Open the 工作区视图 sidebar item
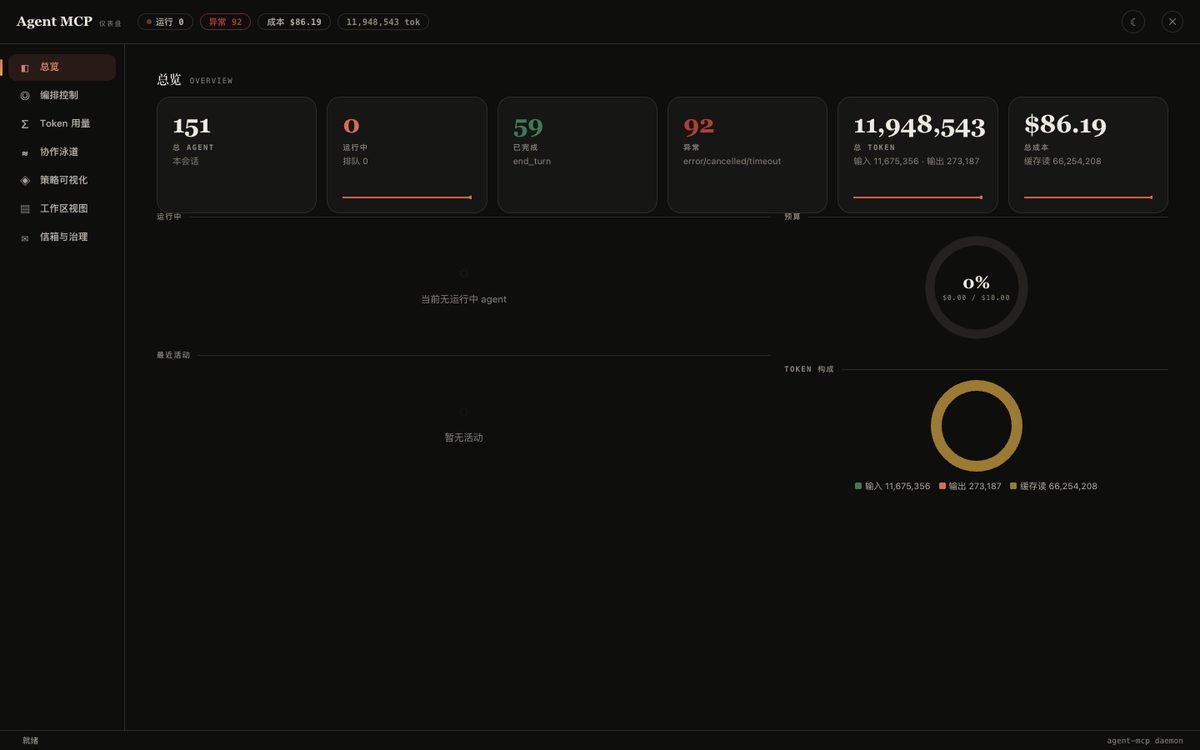Screen dimensions: 1200x750 click(x=62, y=209)
